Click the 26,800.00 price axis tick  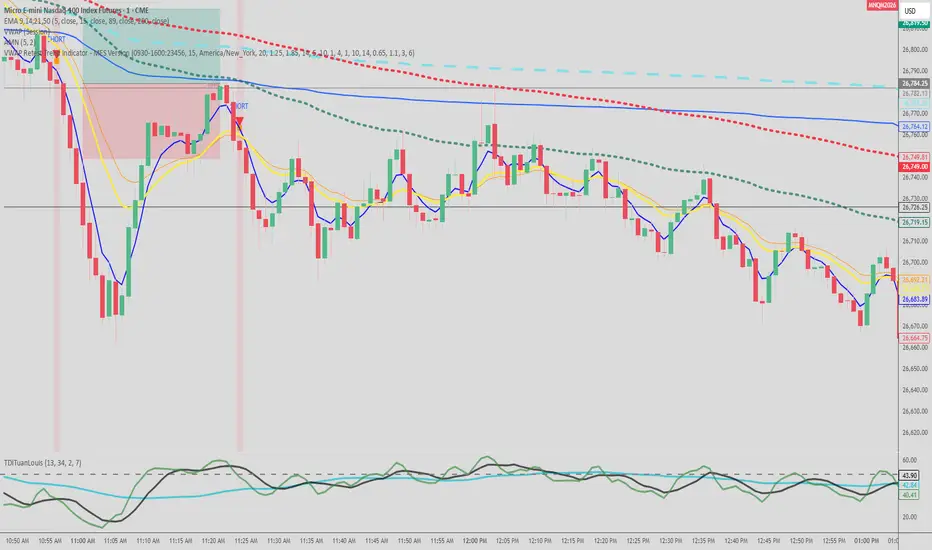coord(915,49)
